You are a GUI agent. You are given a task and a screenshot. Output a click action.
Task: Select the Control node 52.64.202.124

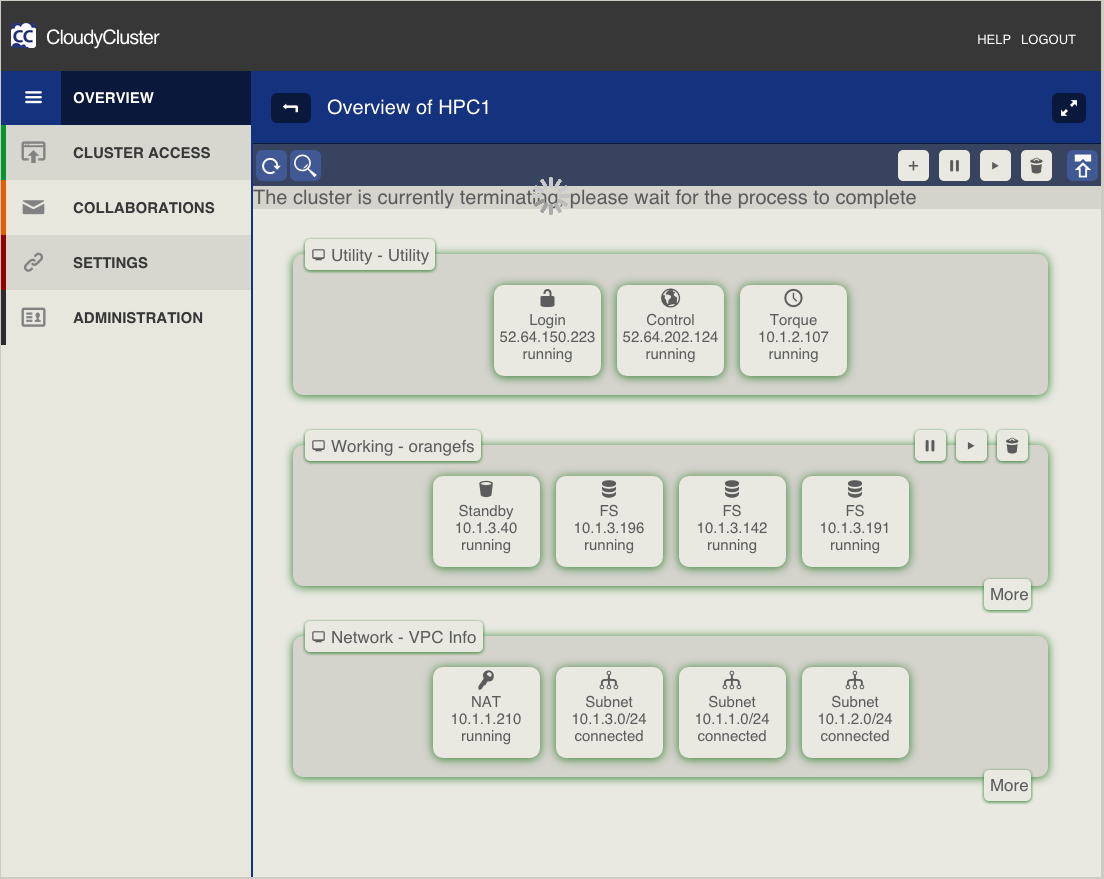tap(670, 330)
